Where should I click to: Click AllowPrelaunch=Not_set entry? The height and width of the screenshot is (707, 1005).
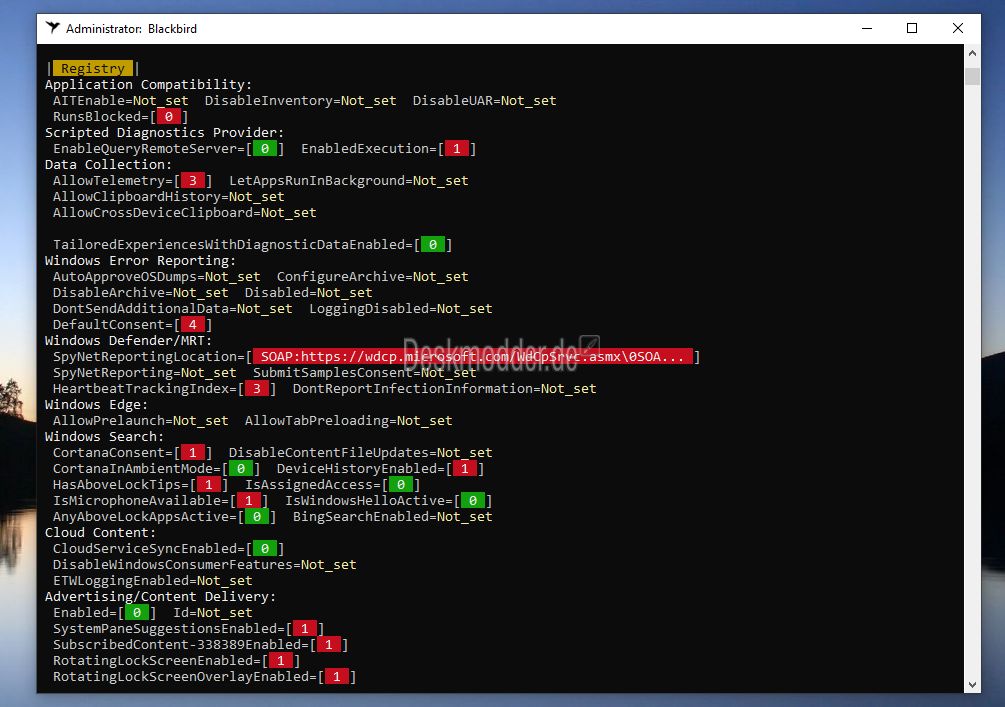[140, 421]
